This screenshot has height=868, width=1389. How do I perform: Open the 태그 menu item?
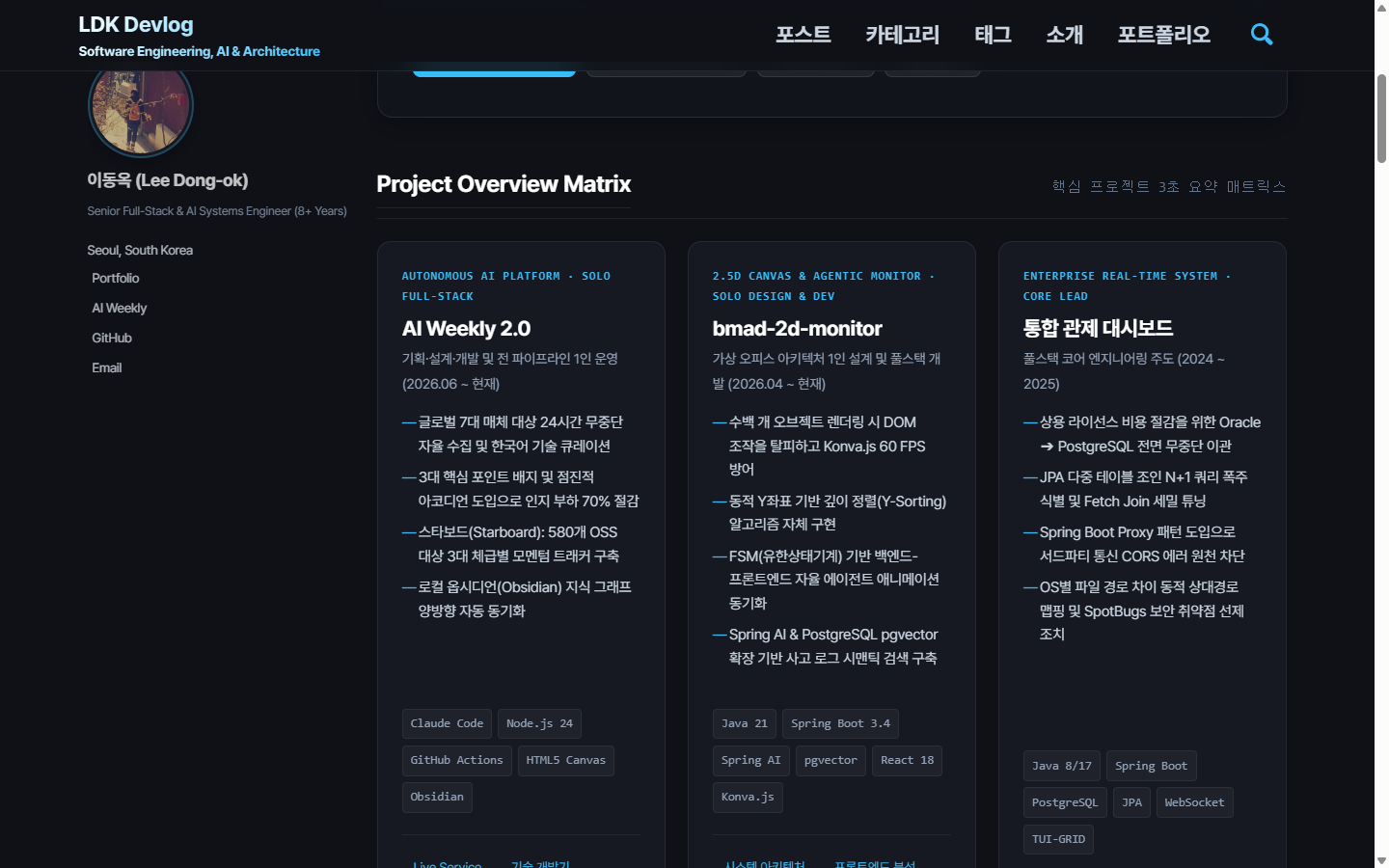(993, 35)
